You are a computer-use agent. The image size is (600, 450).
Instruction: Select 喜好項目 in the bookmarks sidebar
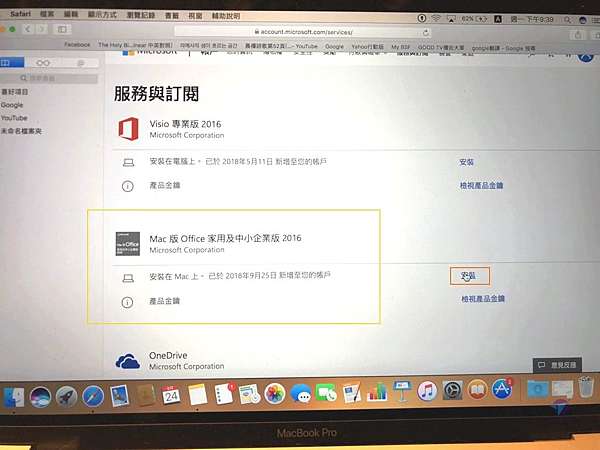point(15,92)
